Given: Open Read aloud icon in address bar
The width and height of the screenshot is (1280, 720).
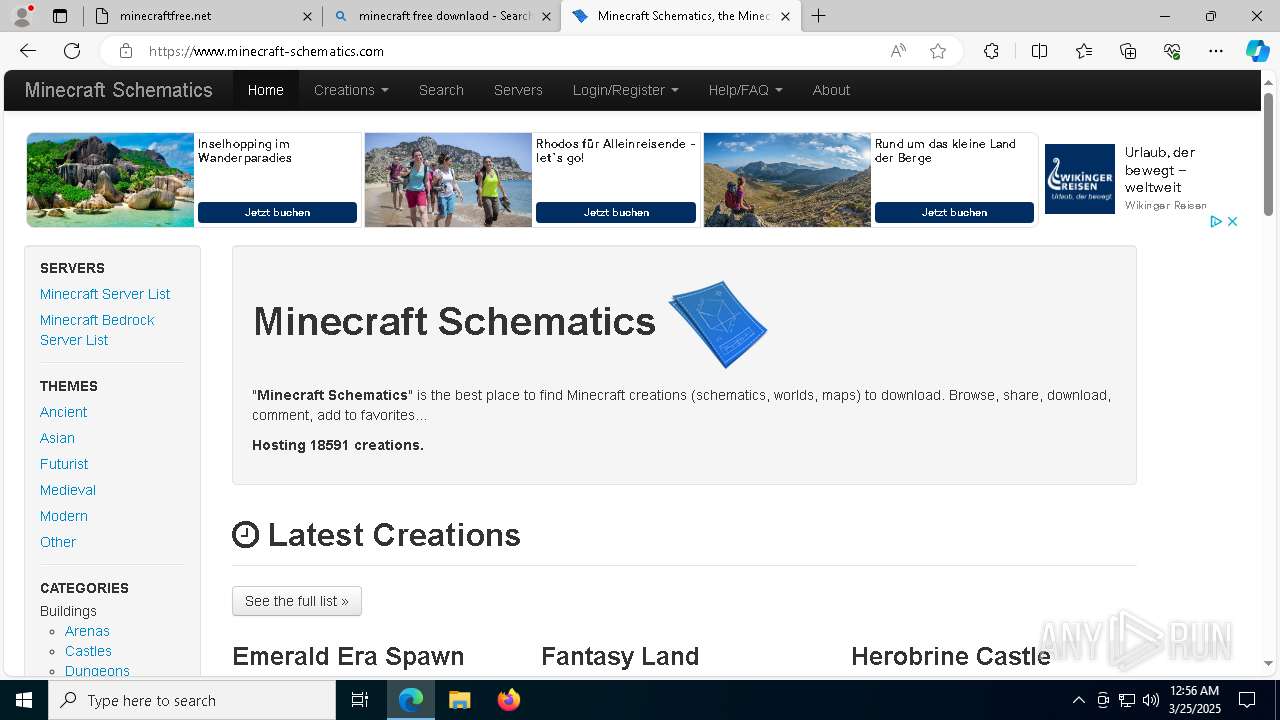Looking at the screenshot, I should [x=898, y=51].
